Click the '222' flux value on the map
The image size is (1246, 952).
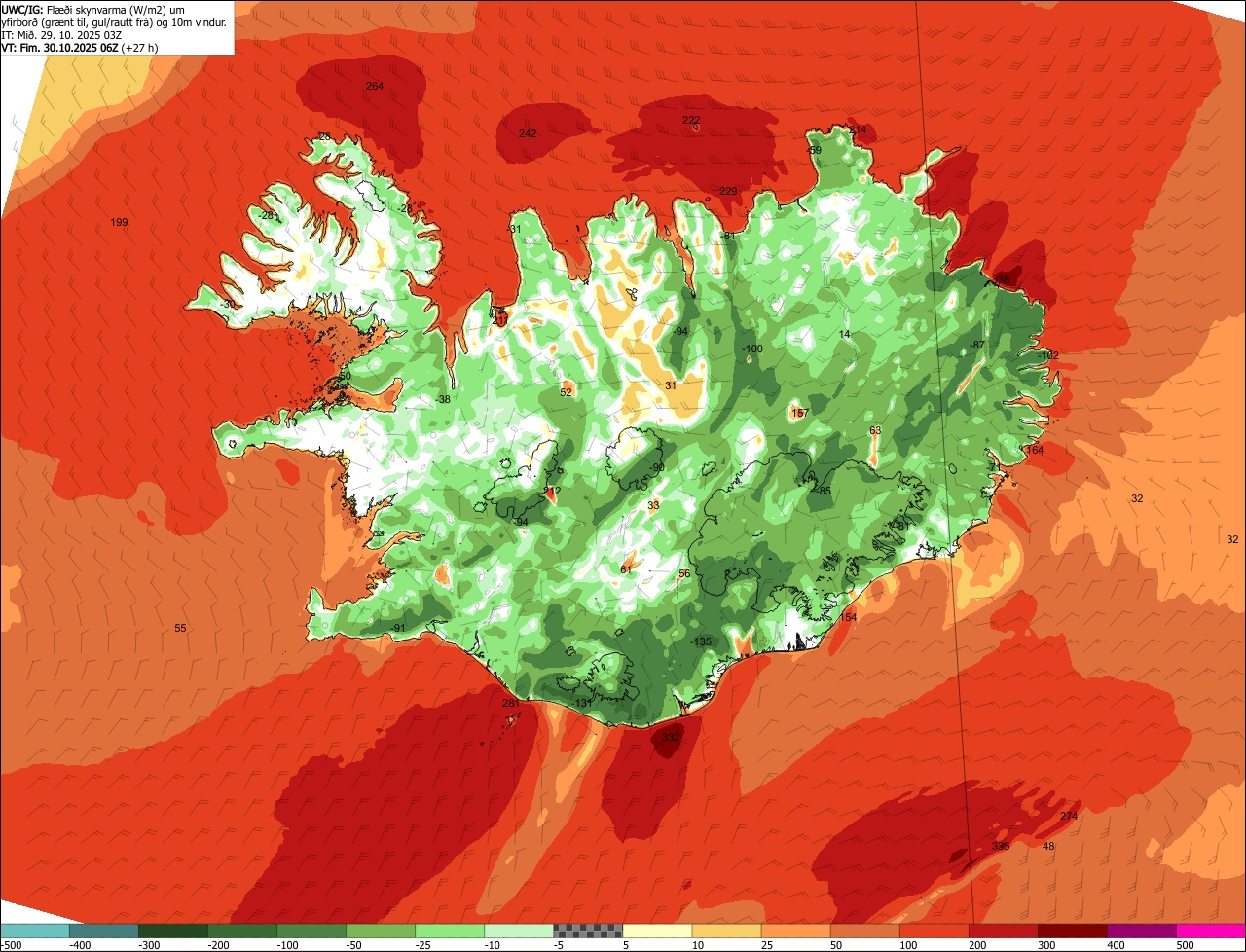pyautogui.click(x=691, y=120)
